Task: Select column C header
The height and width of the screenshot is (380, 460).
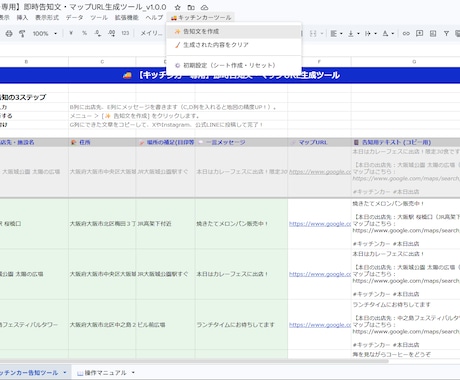Action: 102,62
